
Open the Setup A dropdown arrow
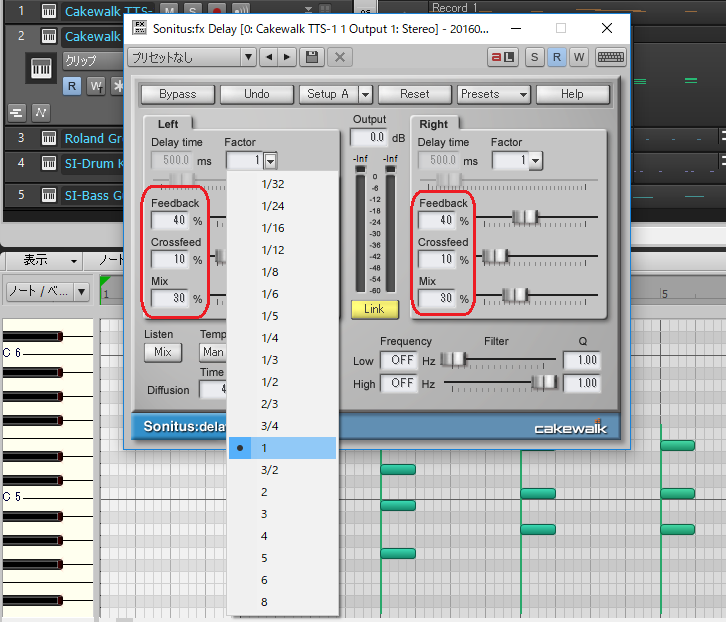(365, 94)
